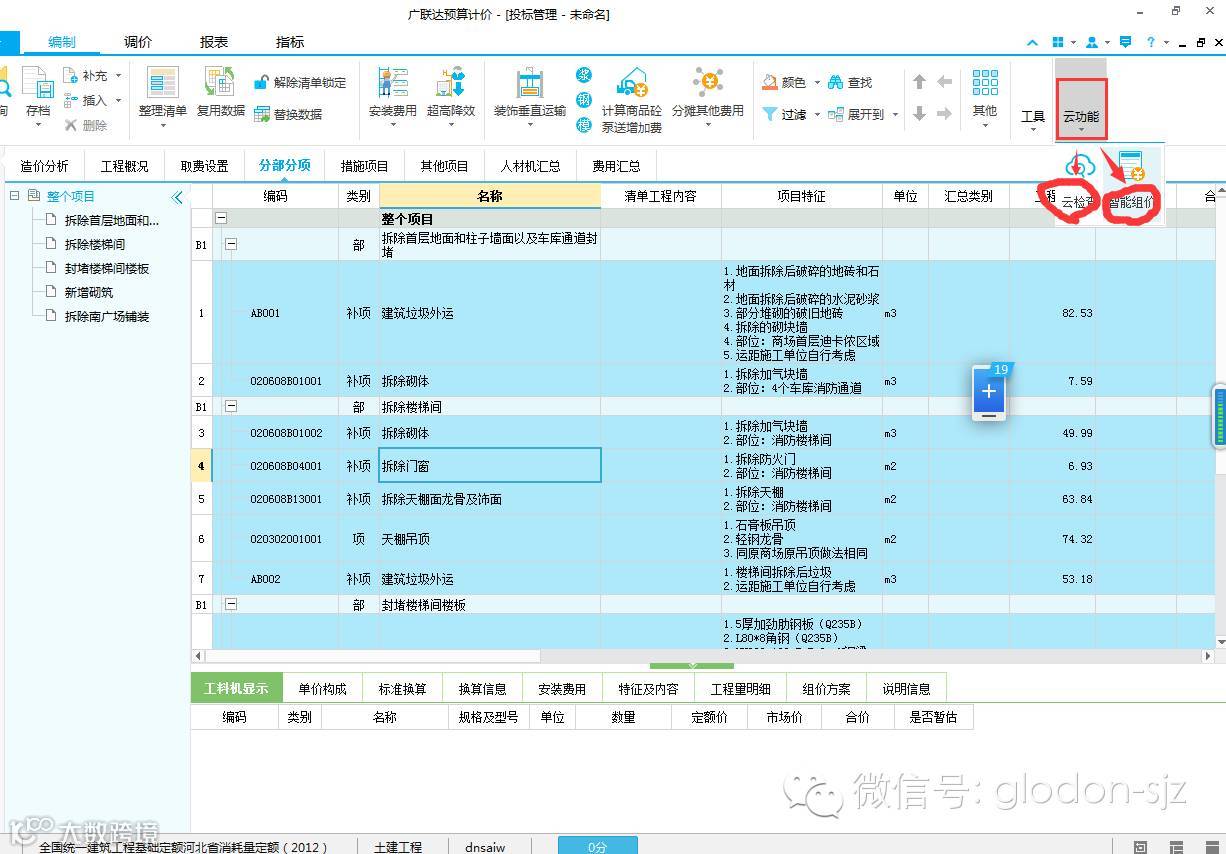Open the 过滤 dropdown
1226x854 pixels.
click(x=817, y=115)
